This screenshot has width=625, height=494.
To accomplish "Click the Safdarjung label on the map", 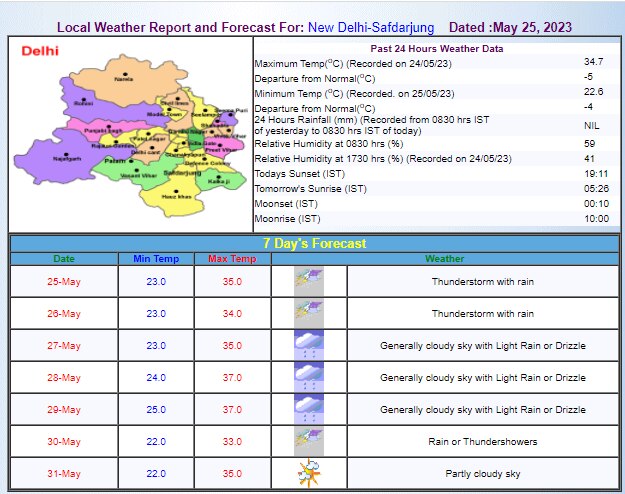I will coord(183,173).
